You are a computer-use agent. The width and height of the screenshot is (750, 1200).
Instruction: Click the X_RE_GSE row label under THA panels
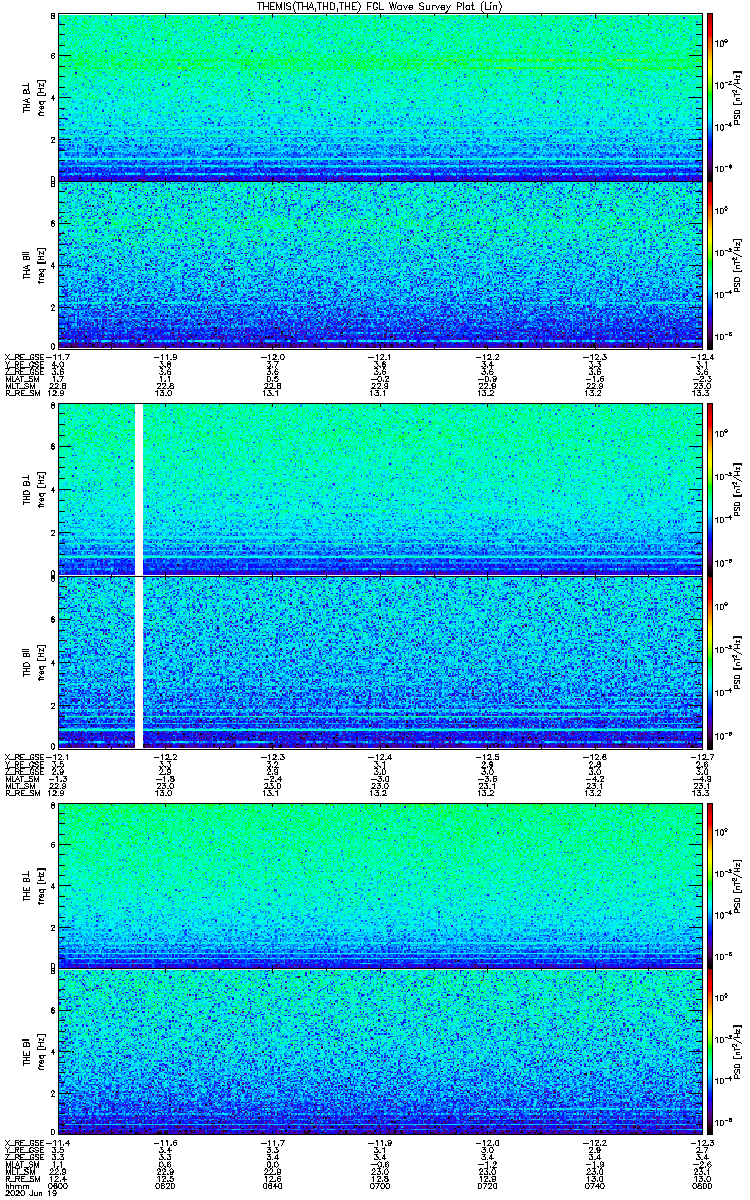click(x=24, y=357)
